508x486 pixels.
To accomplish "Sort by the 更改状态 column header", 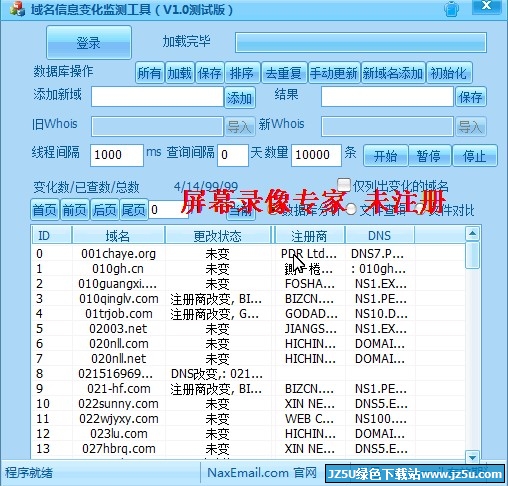I will point(218,236).
